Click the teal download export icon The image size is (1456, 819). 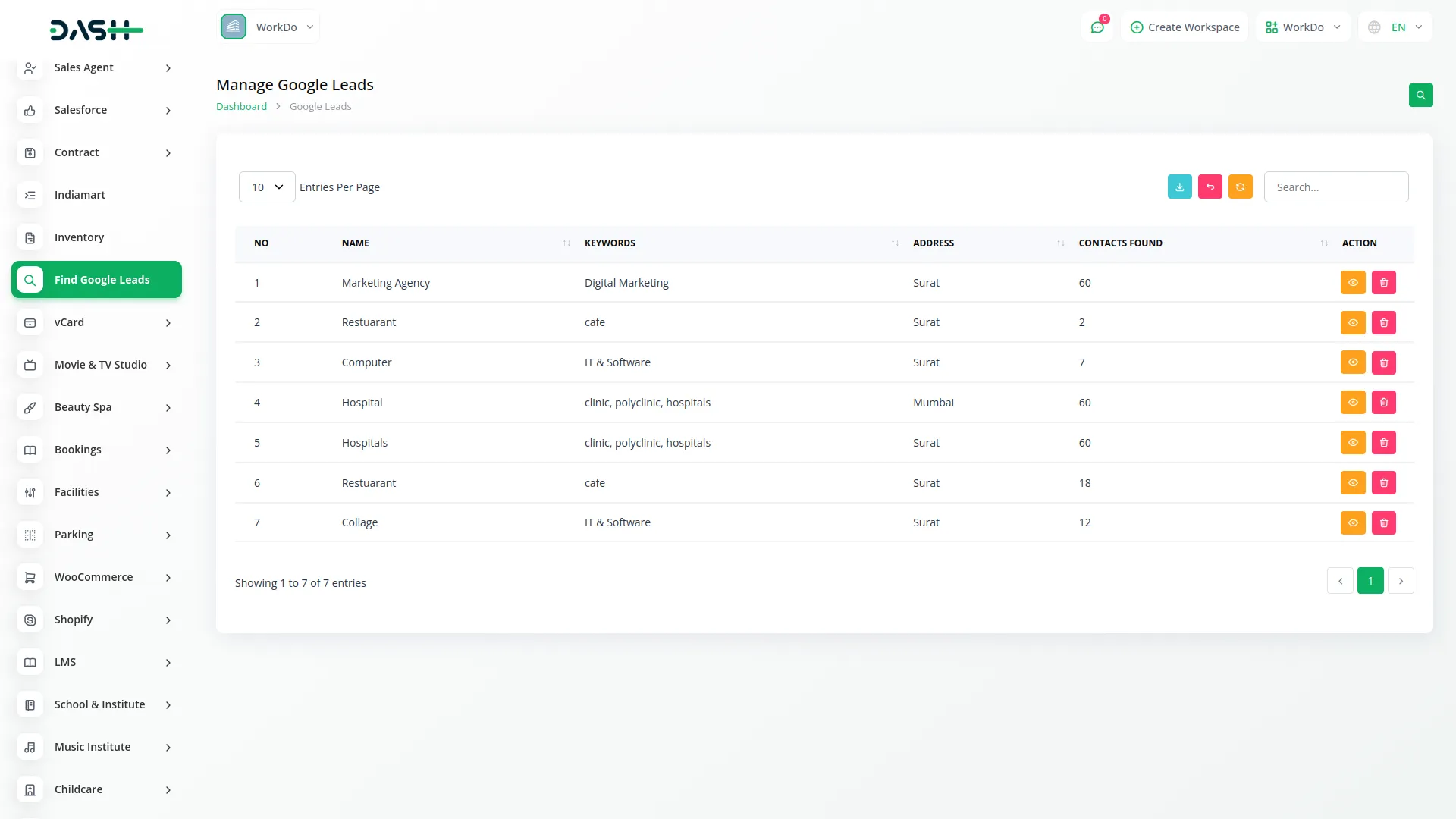1179,187
